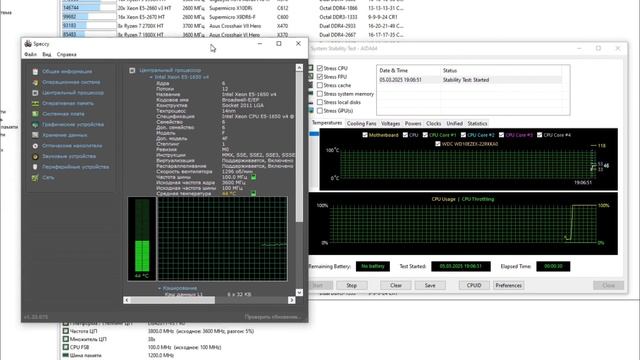Image resolution: width=640 pixels, height=360 pixels.
Task: Click scroll left arrow in Speccy panel
Action: click(x=127, y=300)
